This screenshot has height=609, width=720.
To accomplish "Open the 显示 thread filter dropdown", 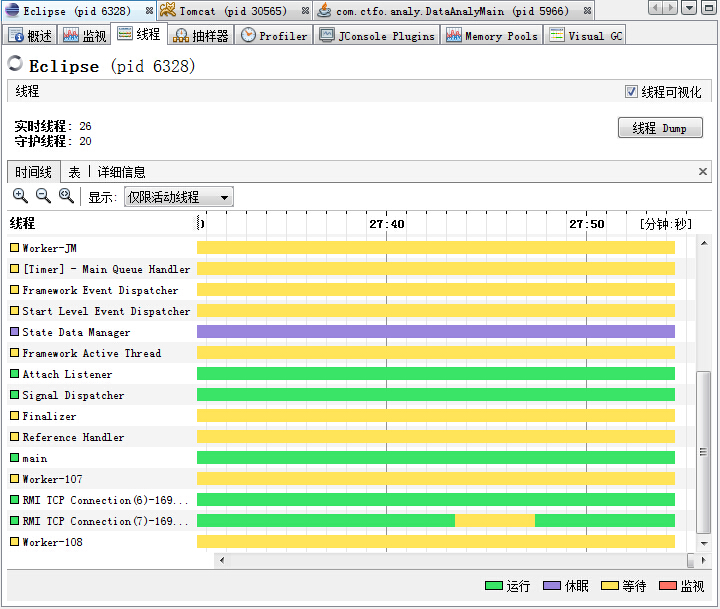I will (x=179, y=197).
